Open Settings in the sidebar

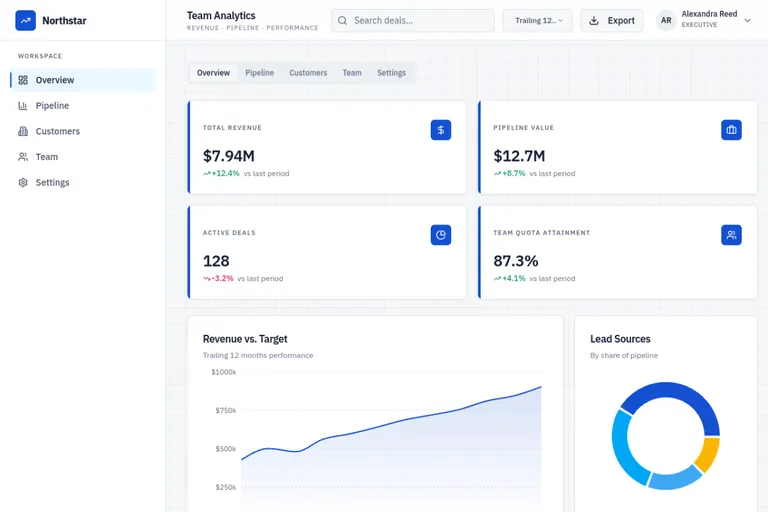click(x=83, y=182)
